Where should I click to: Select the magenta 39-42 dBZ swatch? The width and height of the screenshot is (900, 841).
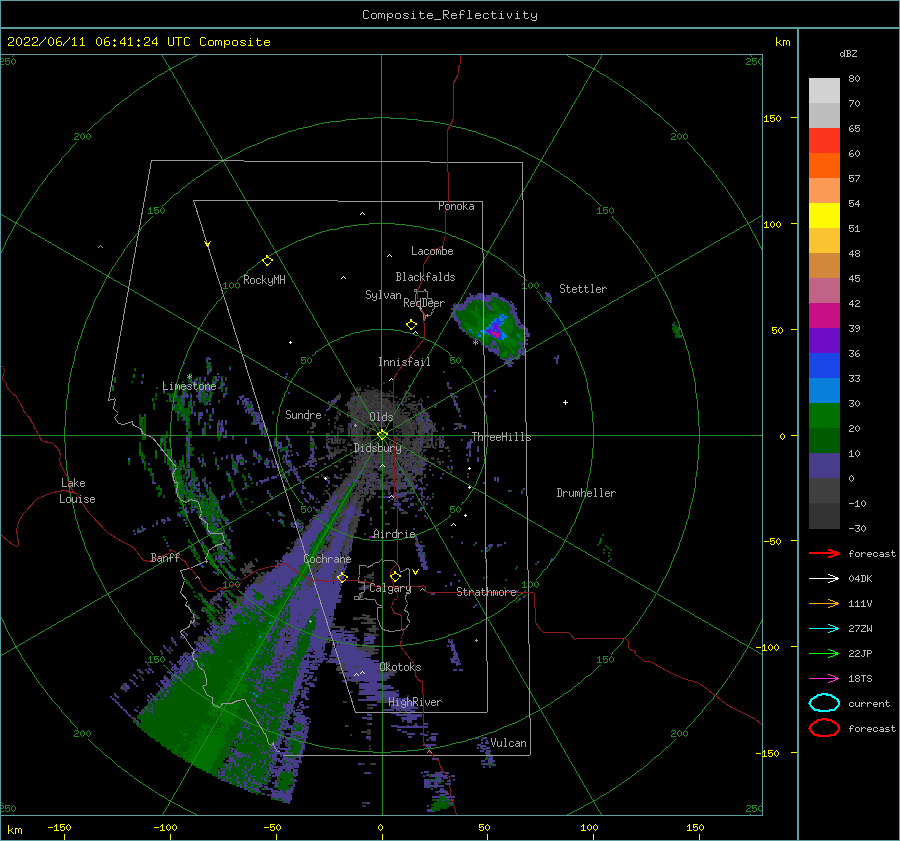(824, 315)
